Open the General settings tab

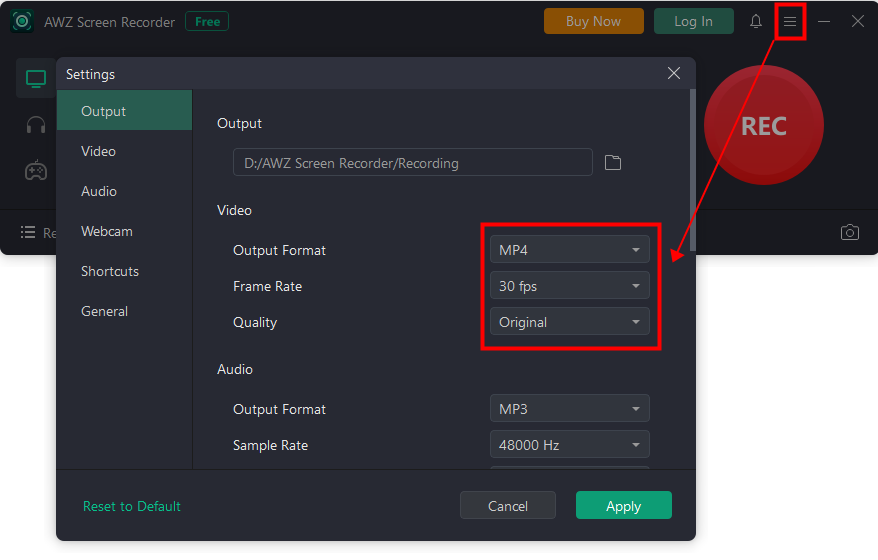[124, 311]
